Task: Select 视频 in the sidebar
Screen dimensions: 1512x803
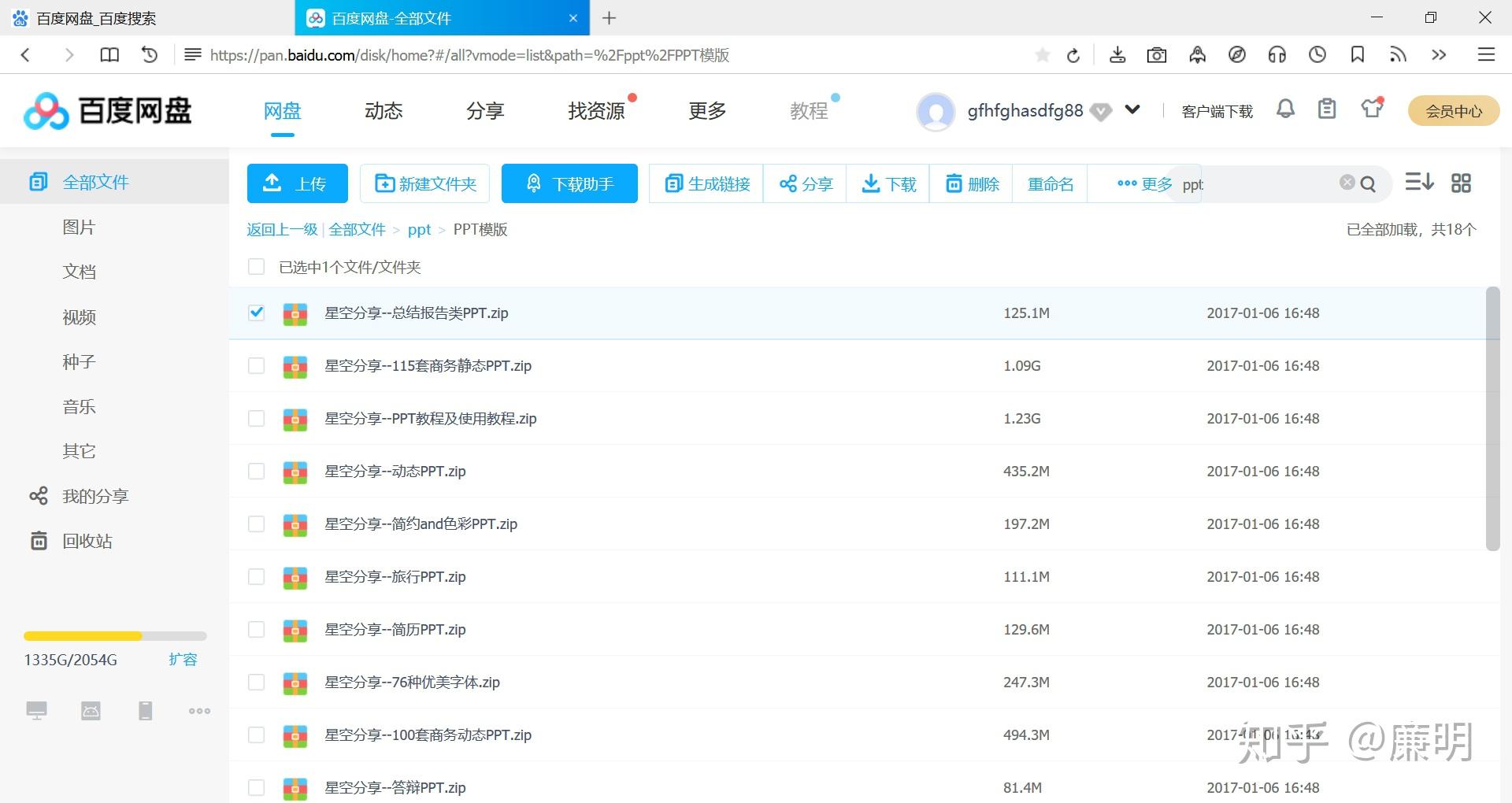Action: point(79,316)
